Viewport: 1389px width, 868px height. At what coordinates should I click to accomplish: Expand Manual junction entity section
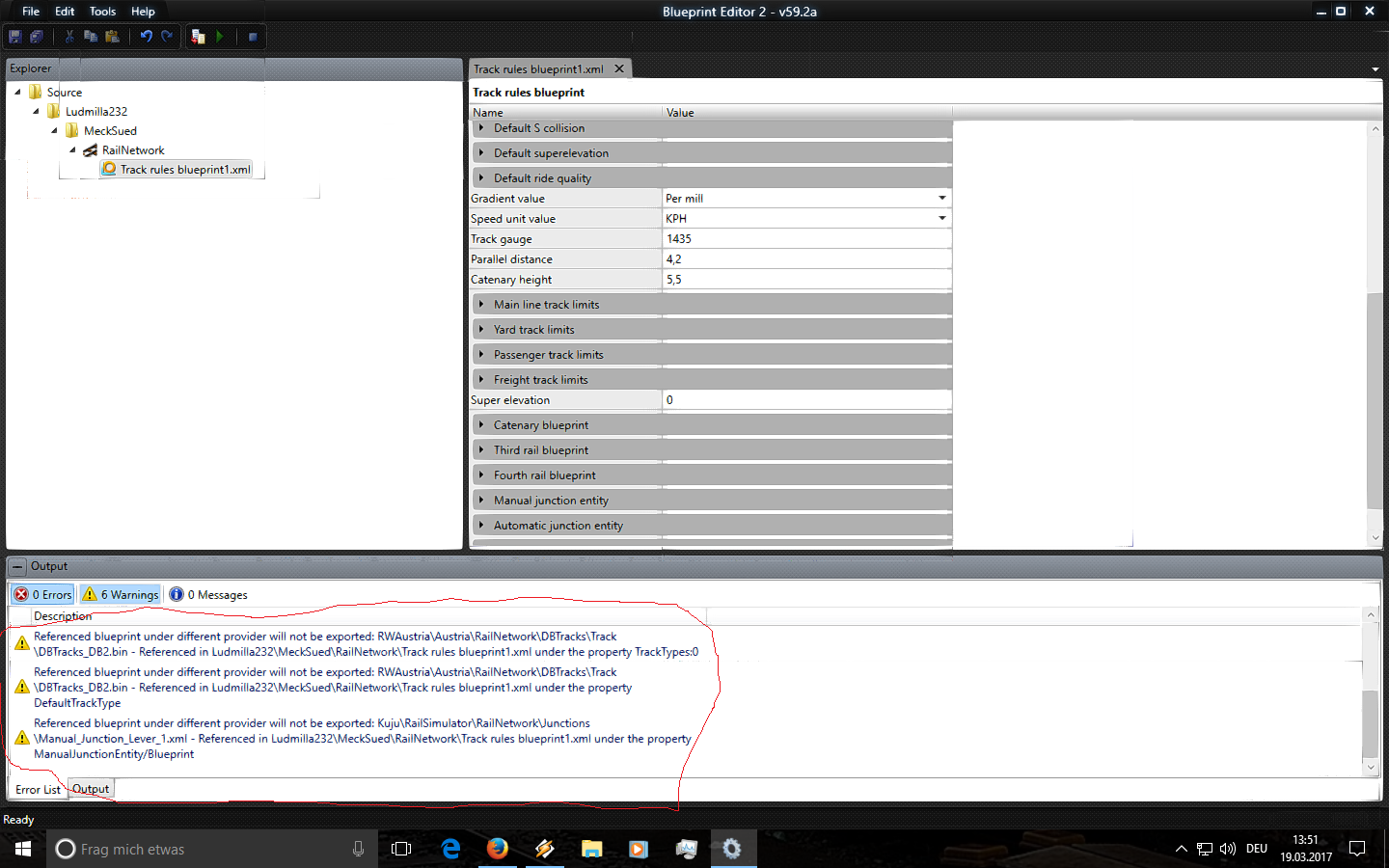(x=481, y=500)
